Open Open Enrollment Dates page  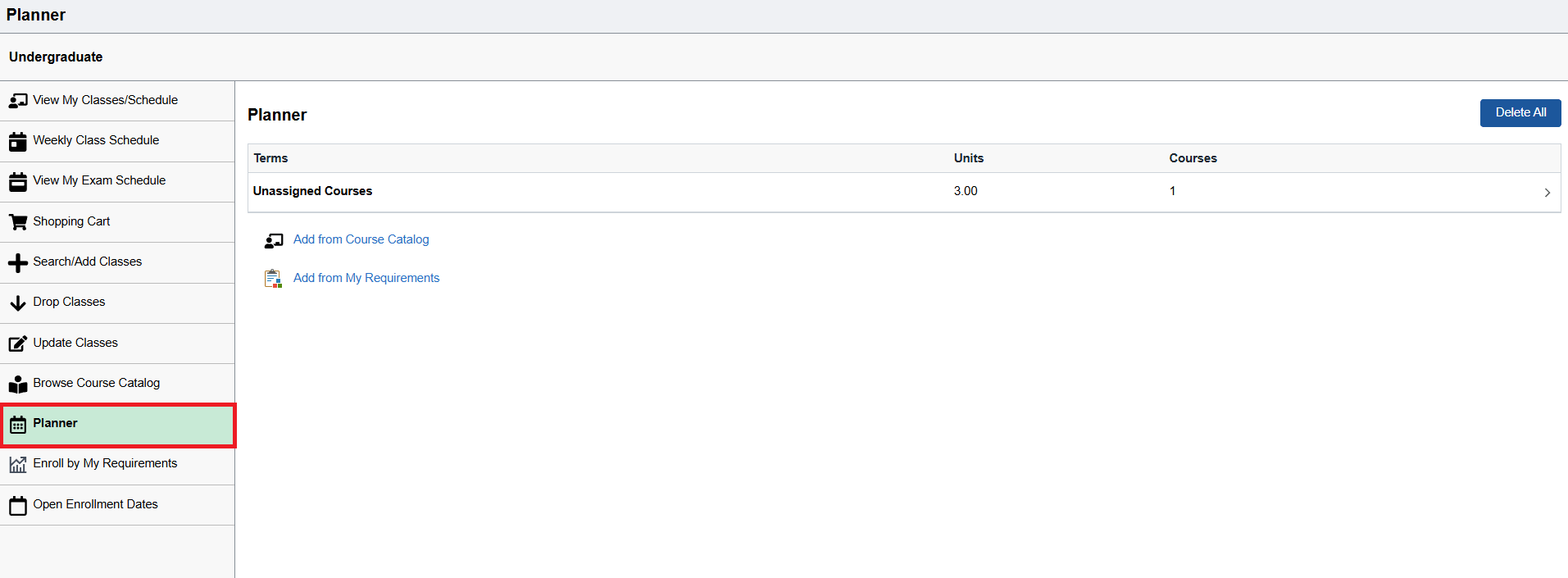point(117,505)
